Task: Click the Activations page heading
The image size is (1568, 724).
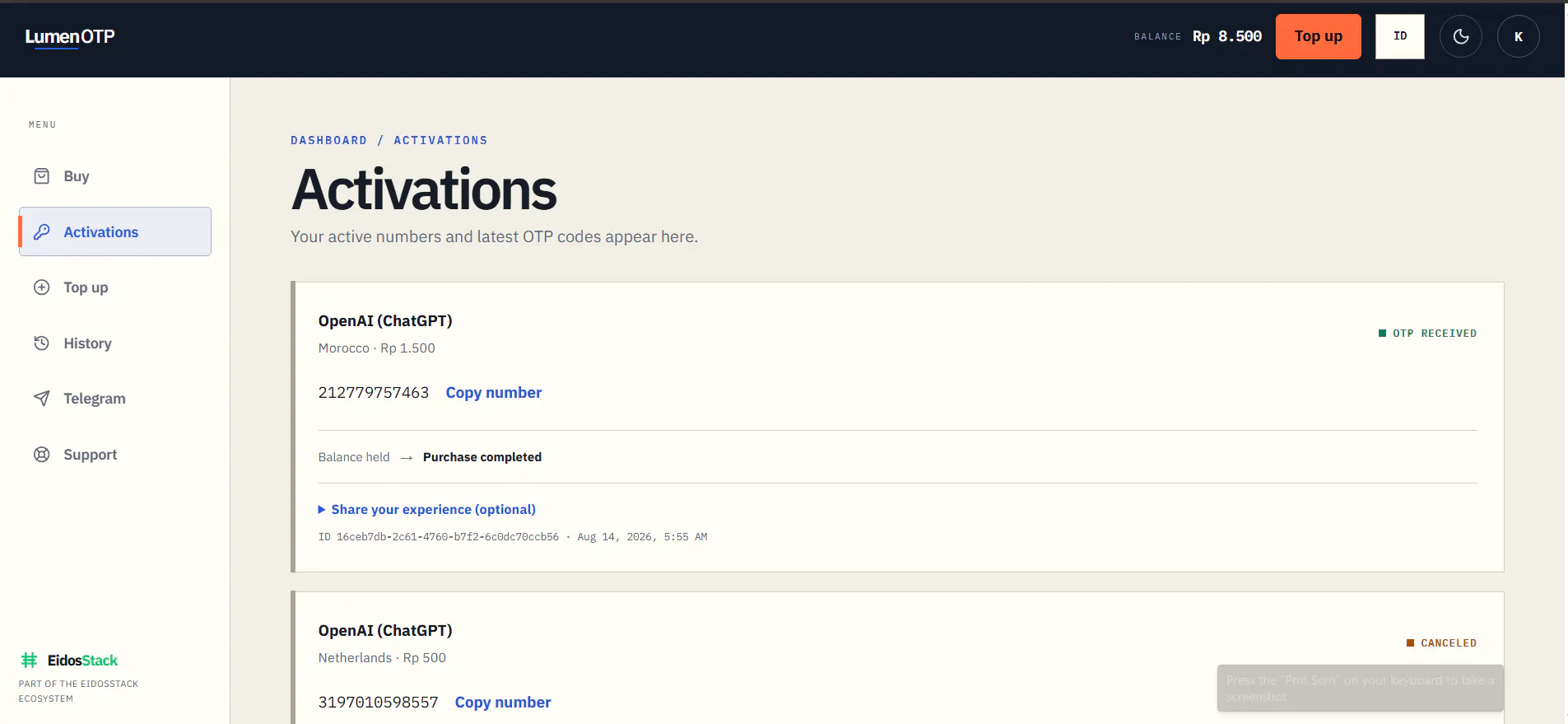Action: click(x=424, y=189)
